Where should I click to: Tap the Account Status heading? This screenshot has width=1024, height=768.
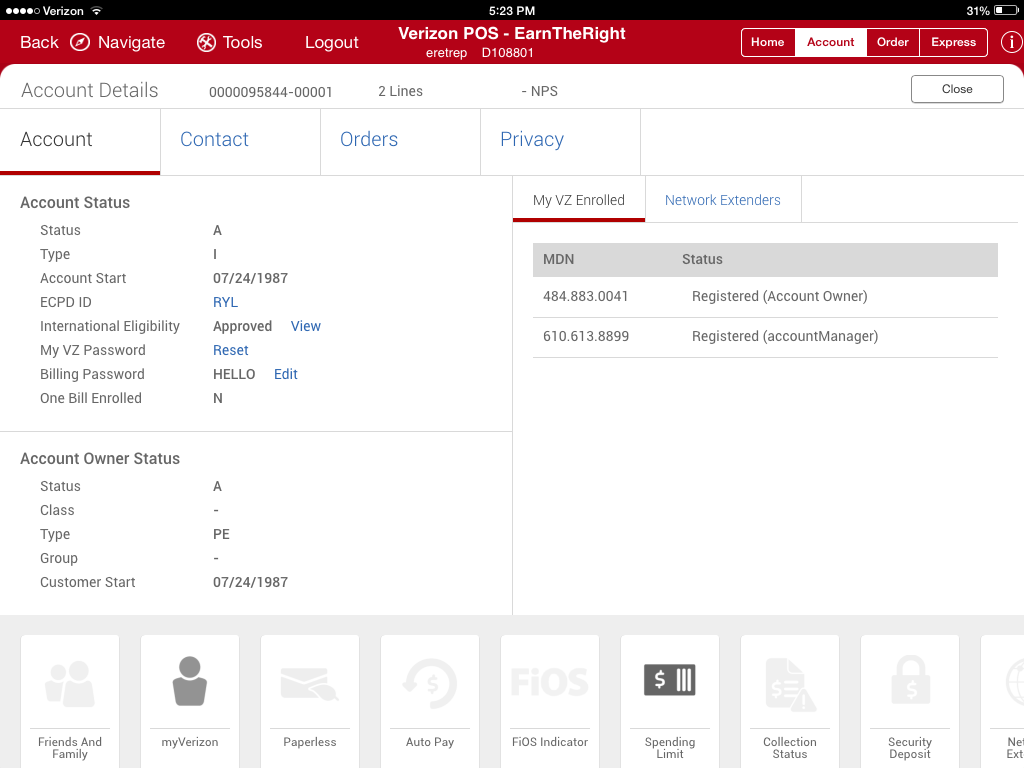pyautogui.click(x=75, y=202)
